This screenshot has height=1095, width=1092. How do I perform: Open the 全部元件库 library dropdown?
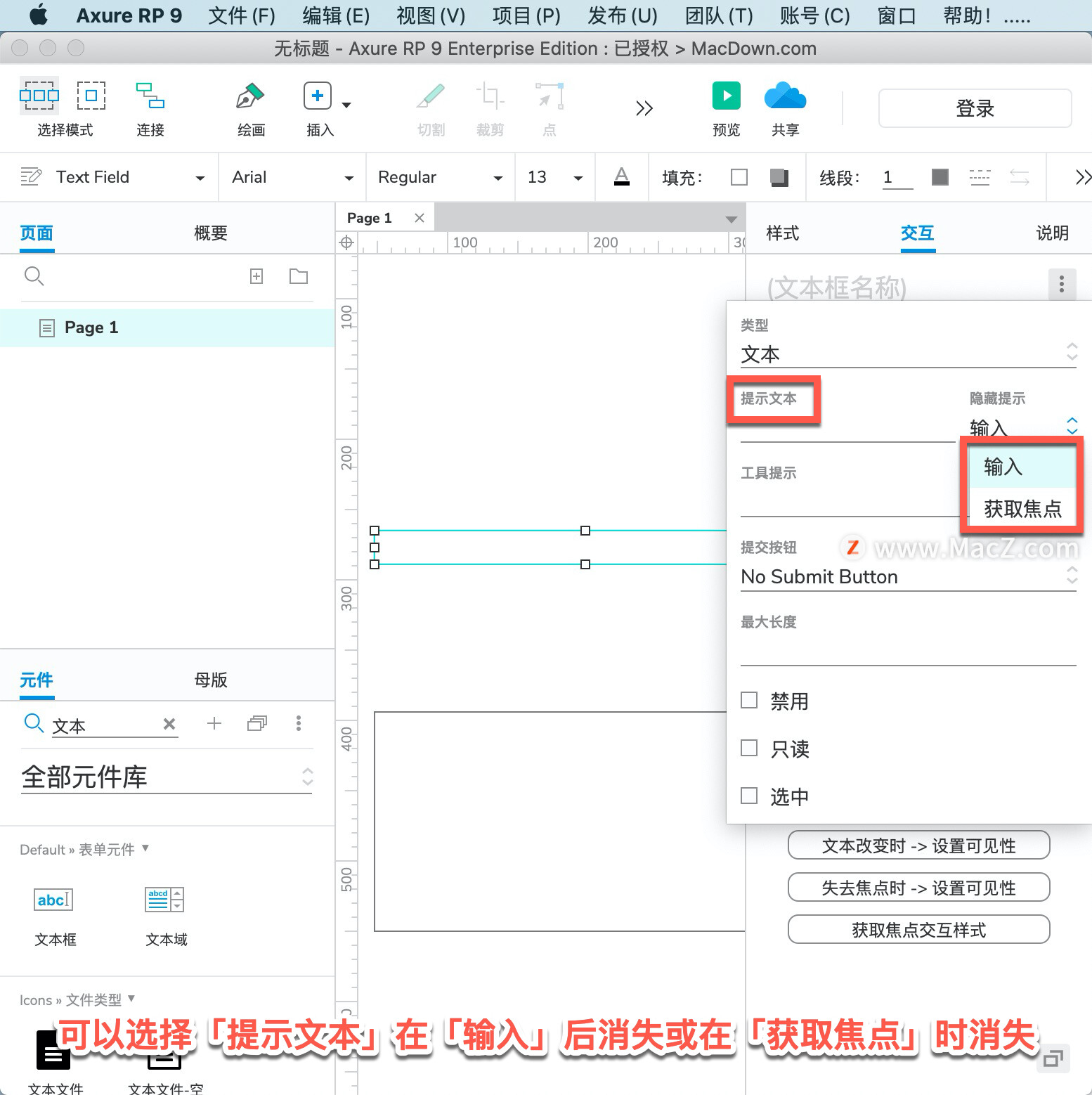click(x=167, y=777)
